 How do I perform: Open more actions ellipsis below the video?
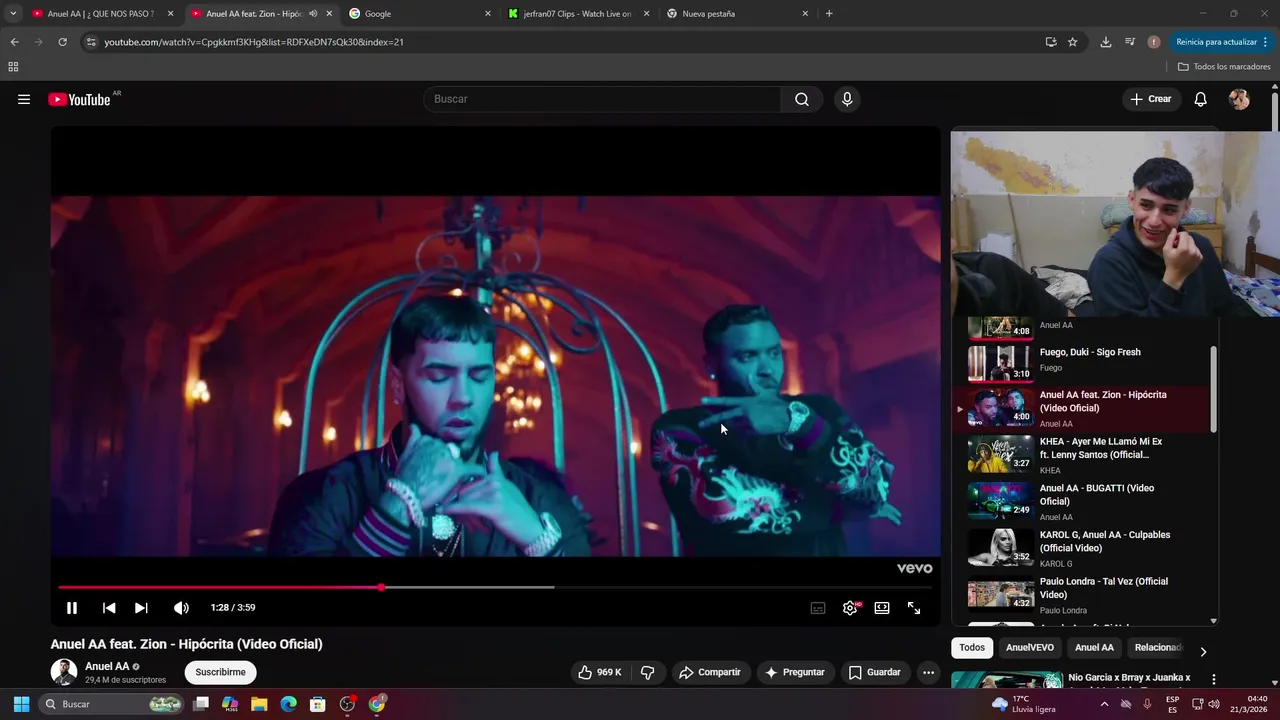(x=928, y=672)
